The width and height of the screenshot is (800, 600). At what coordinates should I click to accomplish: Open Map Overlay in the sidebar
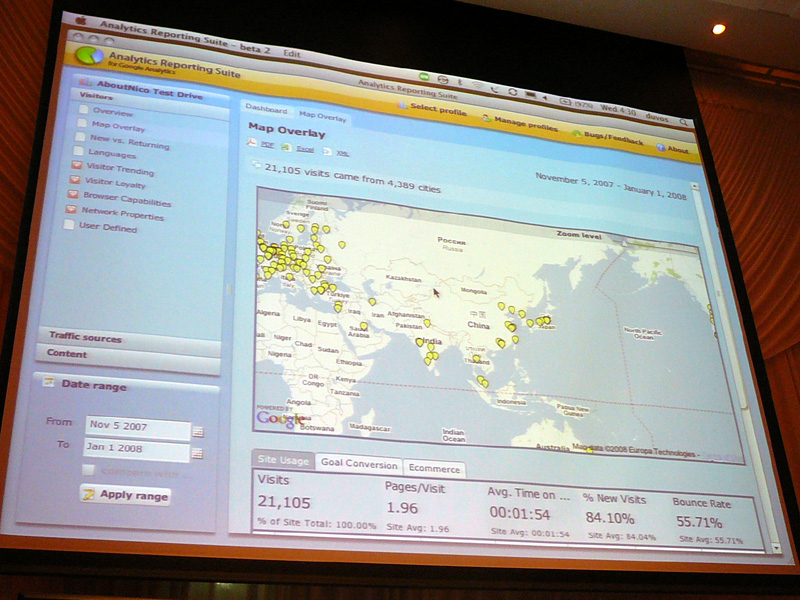[x=118, y=126]
